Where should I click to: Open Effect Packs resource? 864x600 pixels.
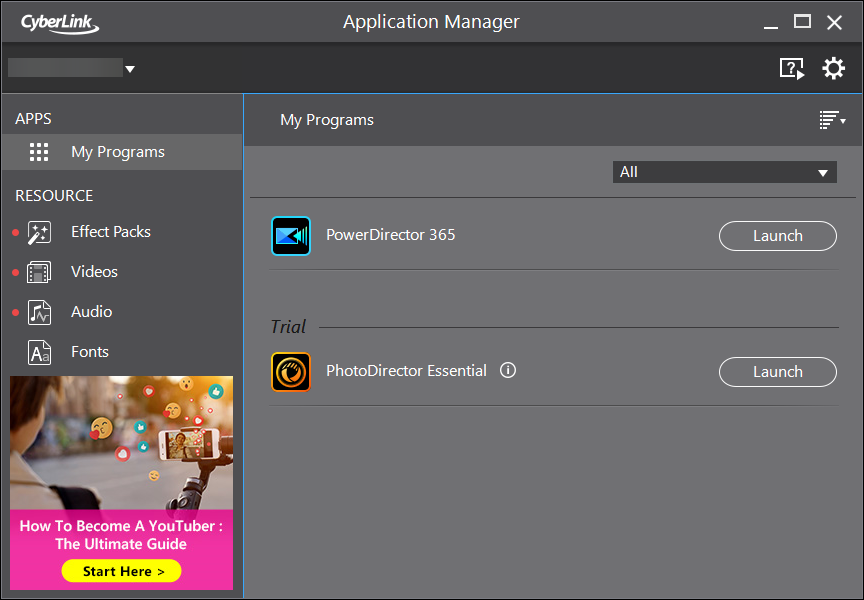click(111, 232)
